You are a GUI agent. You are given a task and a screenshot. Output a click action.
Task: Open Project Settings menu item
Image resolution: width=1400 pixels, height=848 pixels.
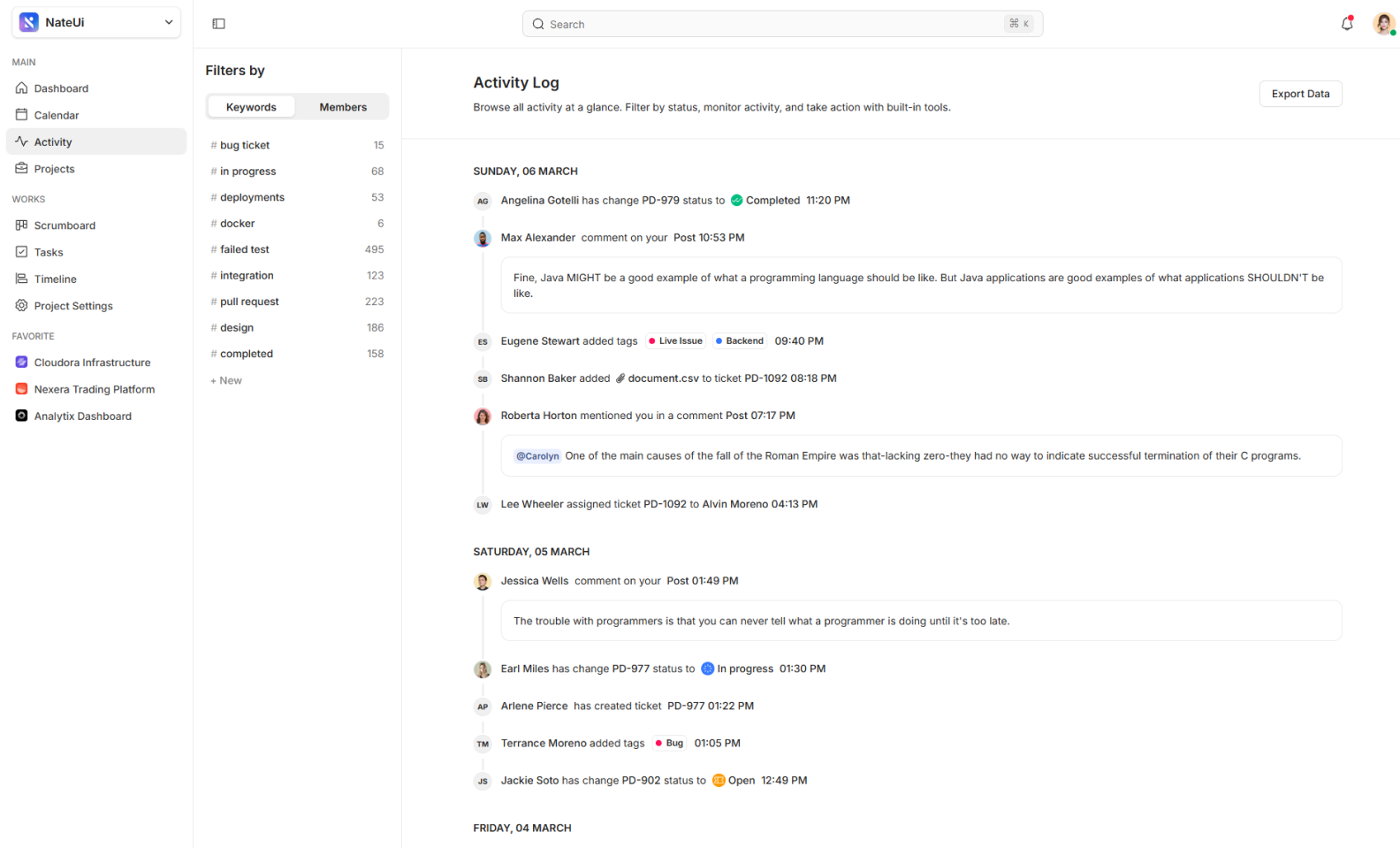pyautogui.click(x=96, y=305)
